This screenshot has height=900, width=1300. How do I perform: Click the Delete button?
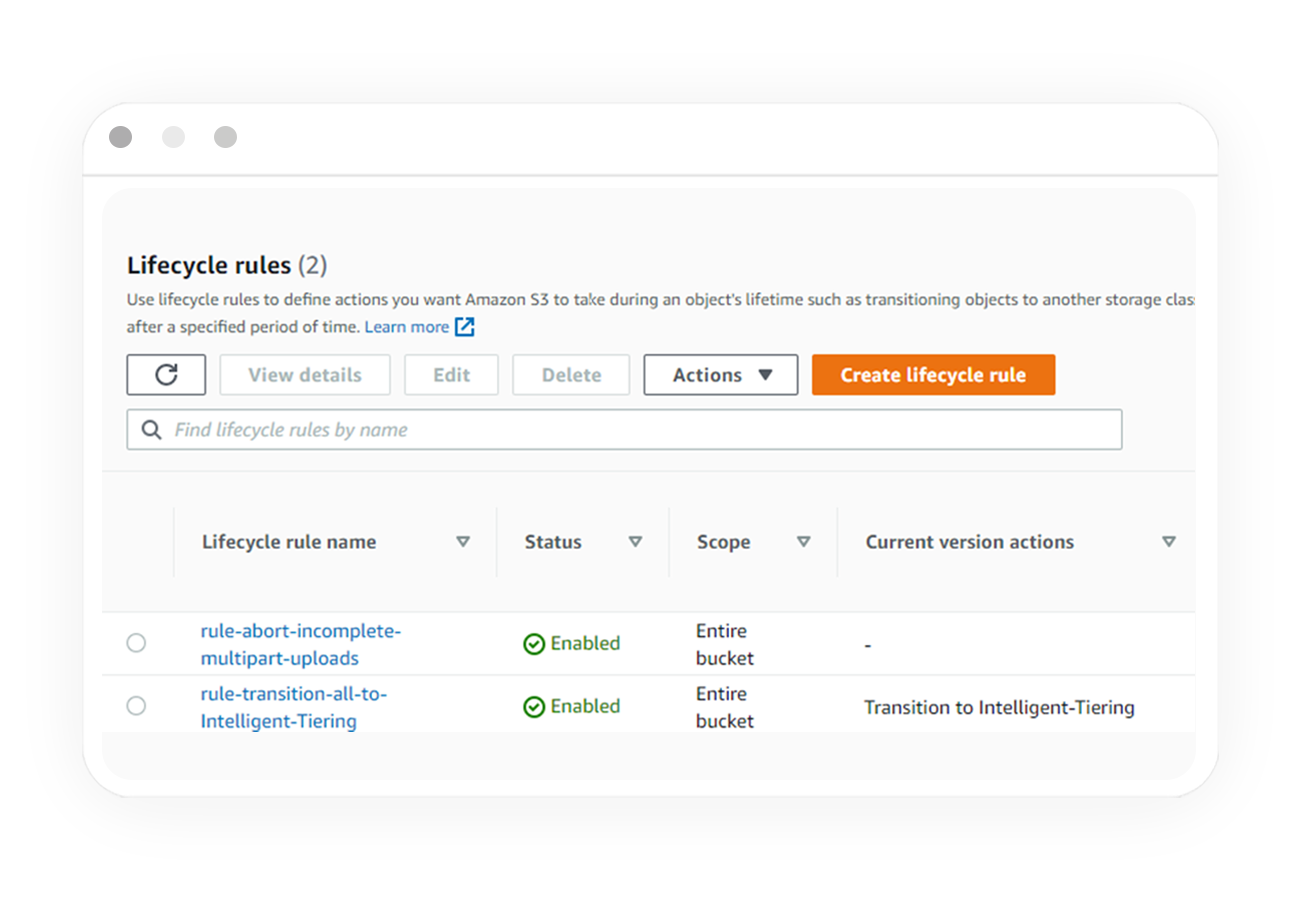point(572,375)
